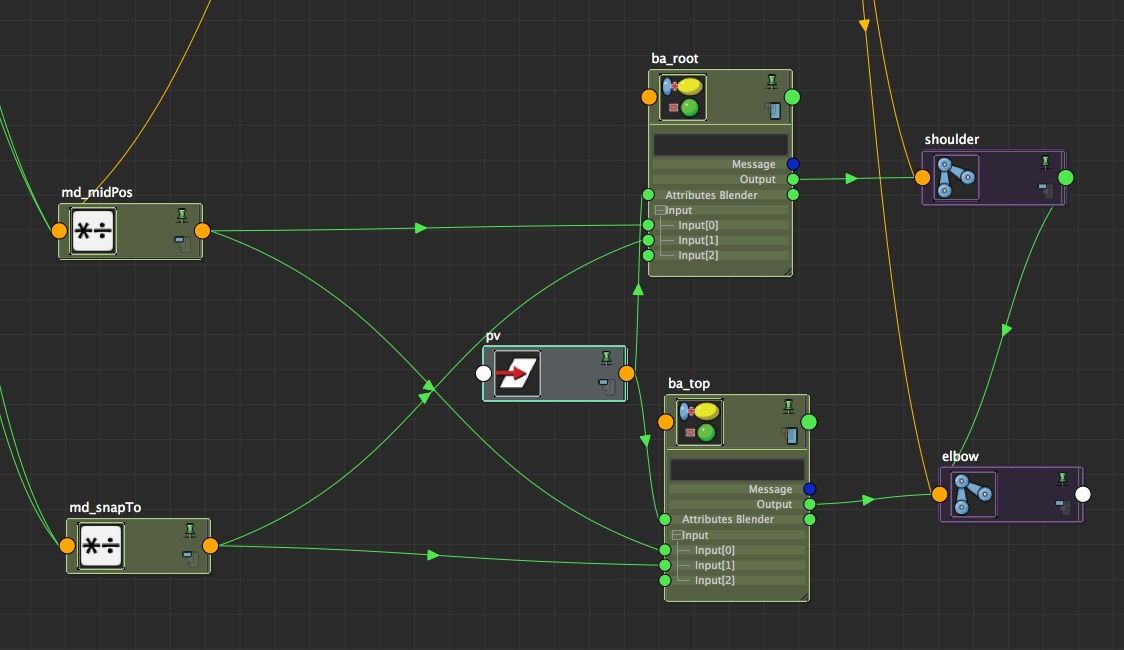Toggle the pin on the shoulder node
The width and height of the screenshot is (1124, 650).
1045,162
